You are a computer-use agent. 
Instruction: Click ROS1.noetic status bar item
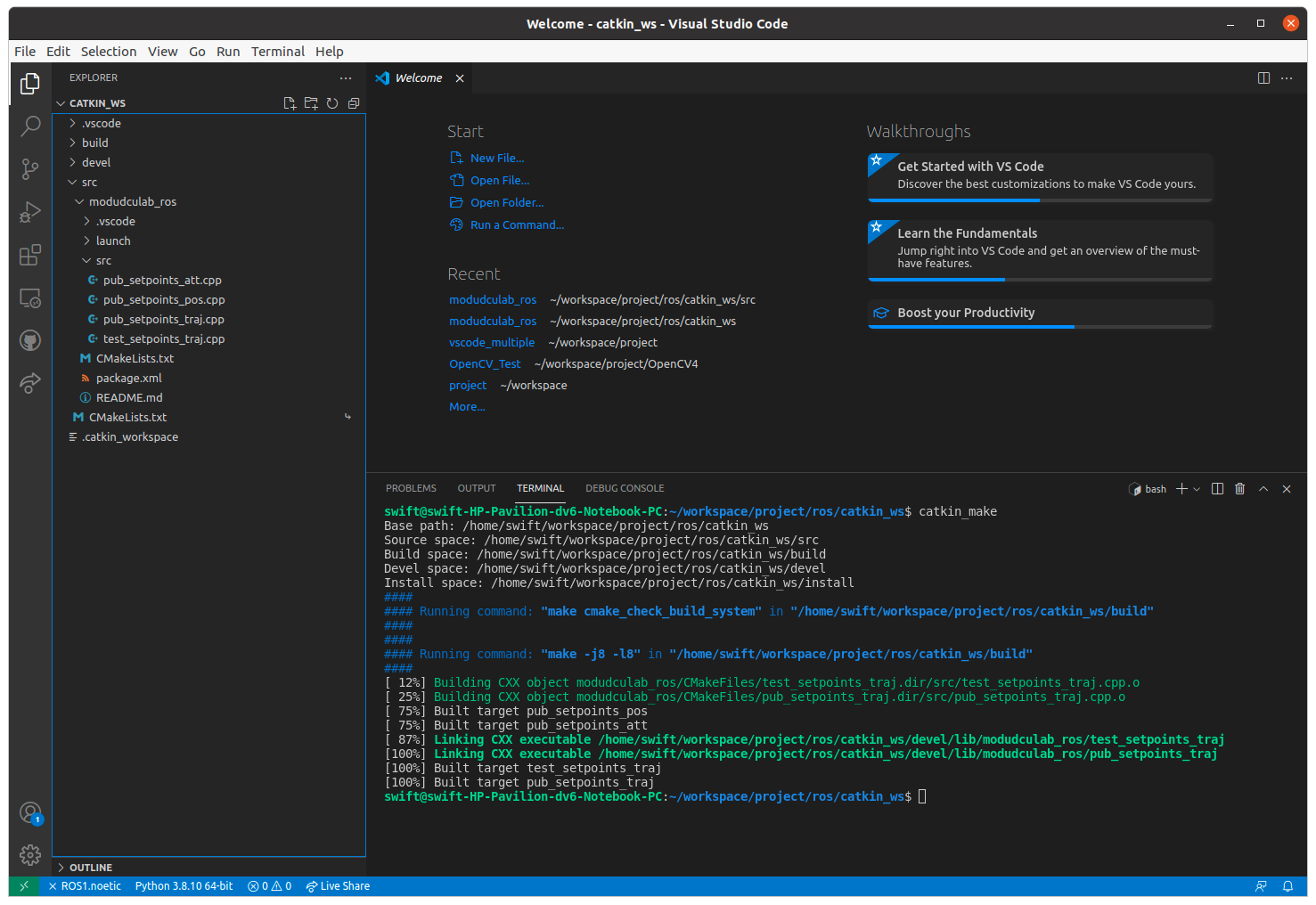85,886
